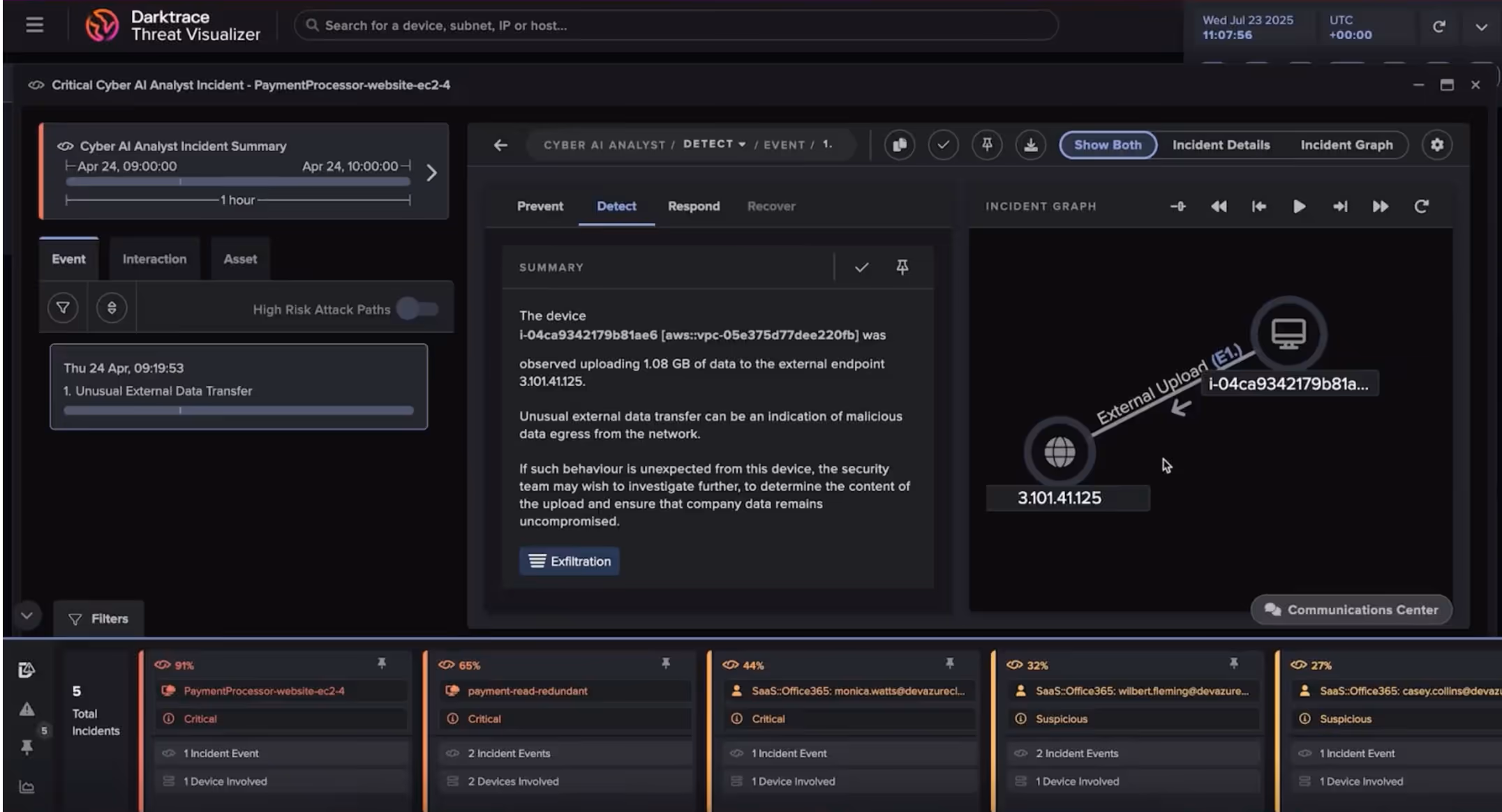Select the device node in the graph
Viewport: 1502px width, 812px height.
pyautogui.click(x=1288, y=333)
